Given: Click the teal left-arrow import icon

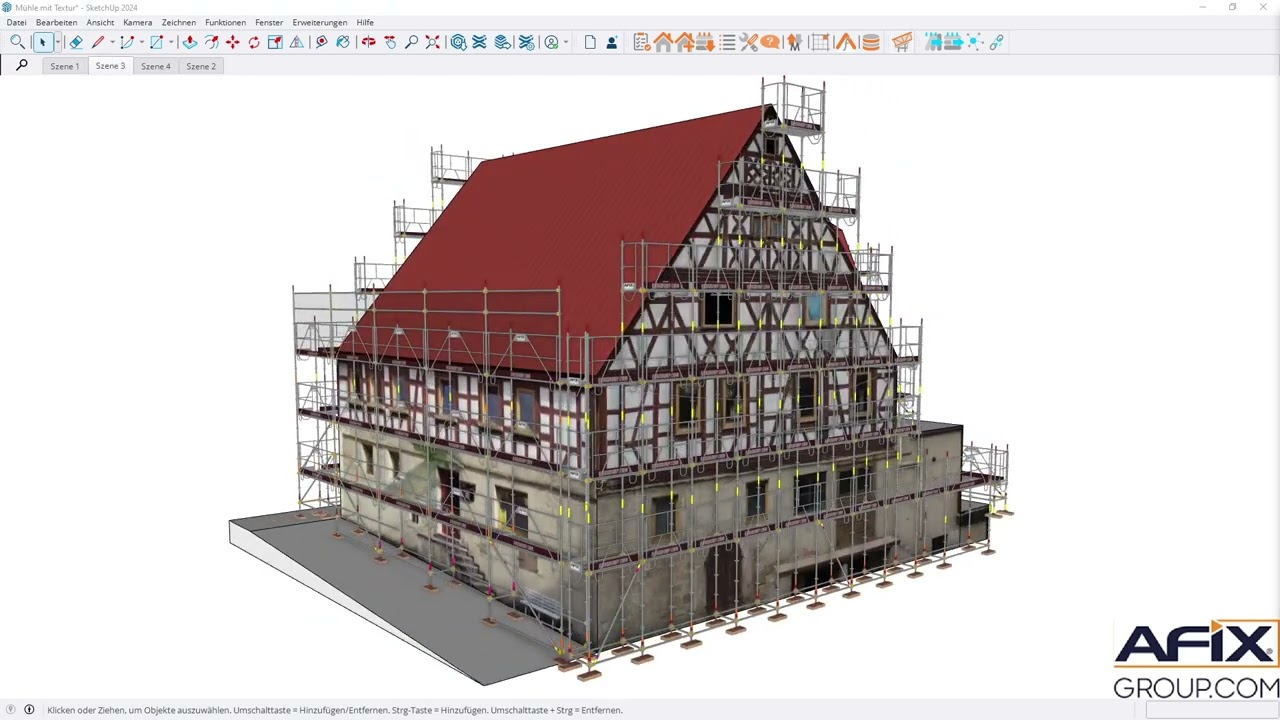Looking at the screenshot, I should (x=933, y=42).
